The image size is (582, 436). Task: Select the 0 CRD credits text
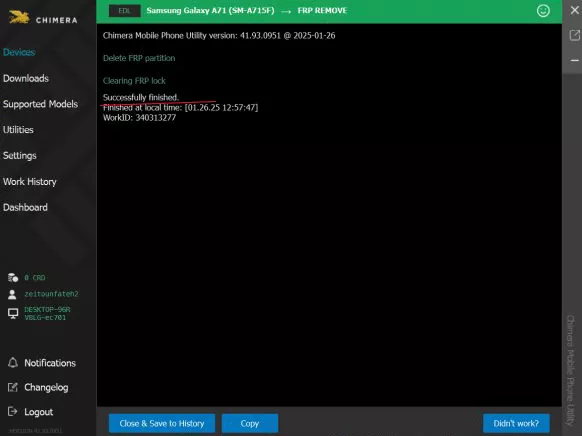(35, 278)
